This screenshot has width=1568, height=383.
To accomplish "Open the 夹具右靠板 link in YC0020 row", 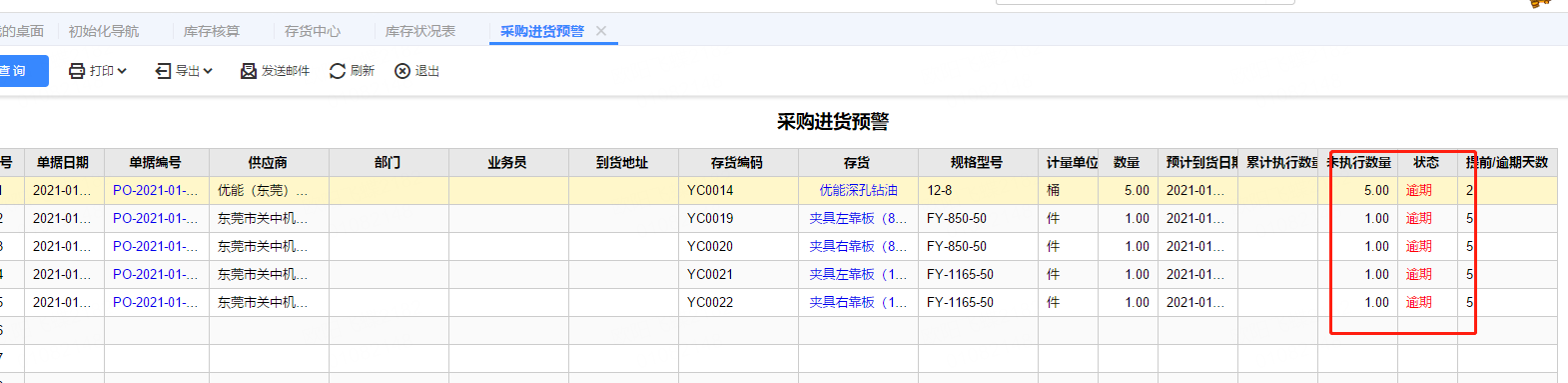I will (858, 246).
